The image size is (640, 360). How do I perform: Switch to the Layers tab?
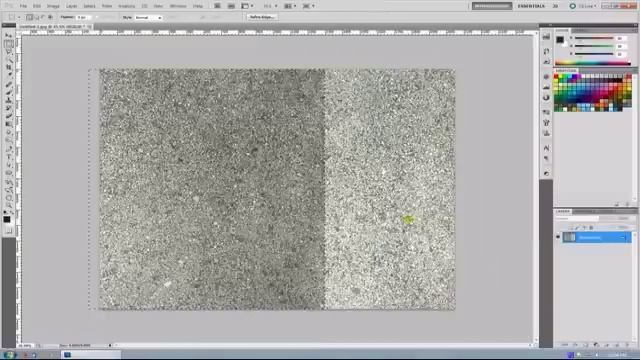tap(563, 211)
